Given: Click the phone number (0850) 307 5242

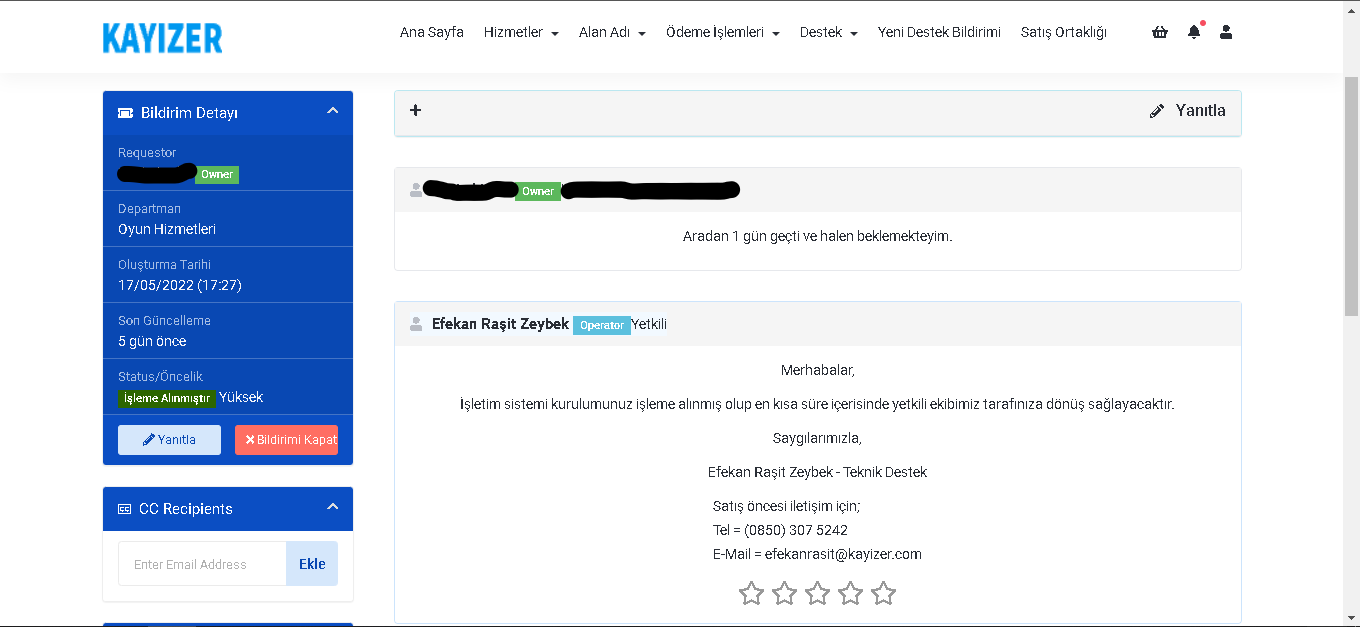Looking at the screenshot, I should tap(796, 530).
